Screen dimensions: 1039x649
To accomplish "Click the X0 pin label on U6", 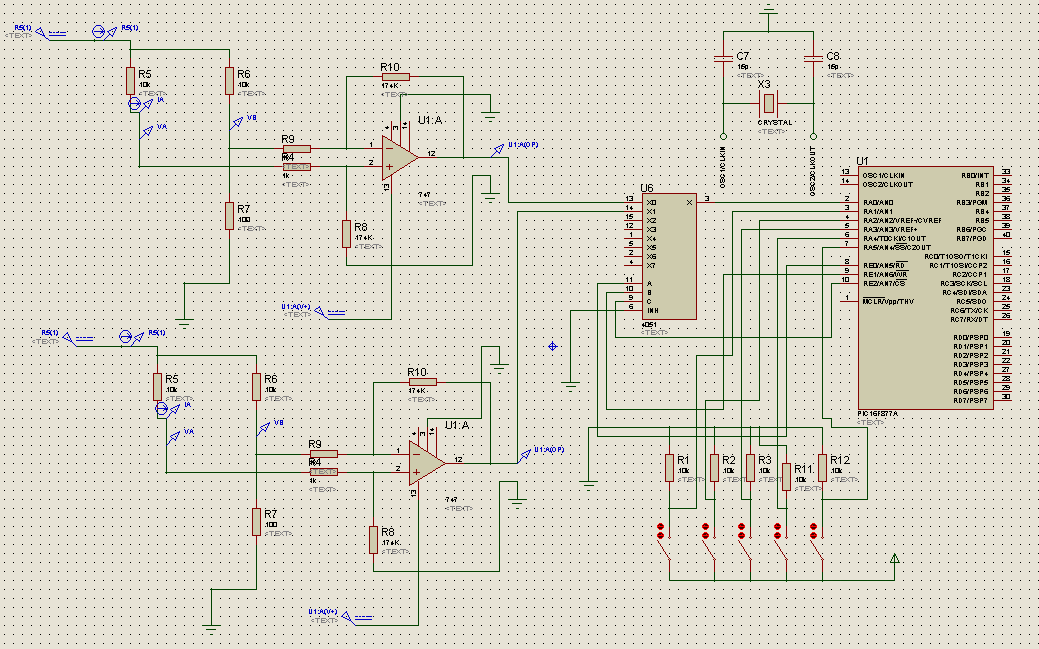I will click(651, 202).
